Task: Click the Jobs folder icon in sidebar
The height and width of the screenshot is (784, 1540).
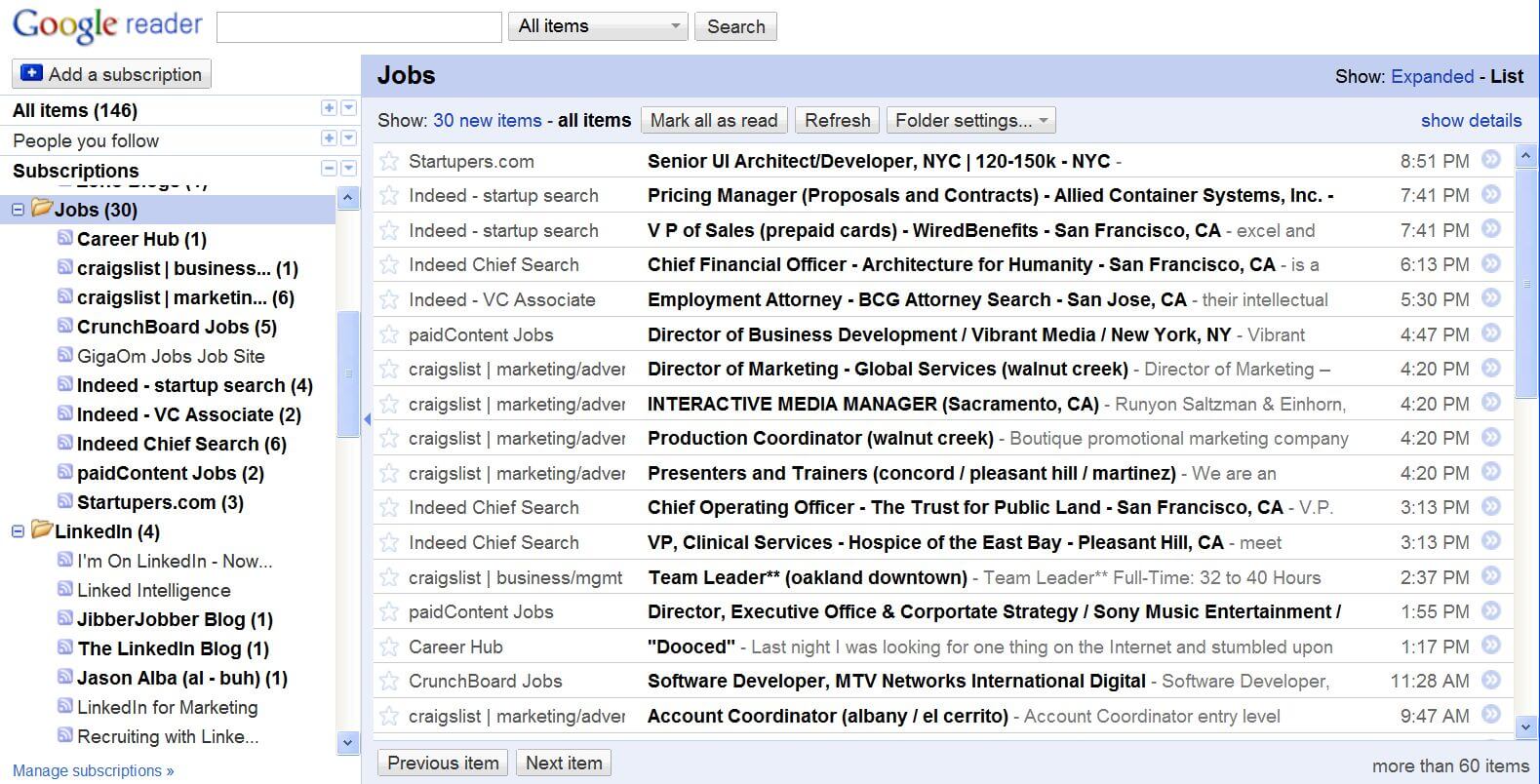Action: click(41, 208)
